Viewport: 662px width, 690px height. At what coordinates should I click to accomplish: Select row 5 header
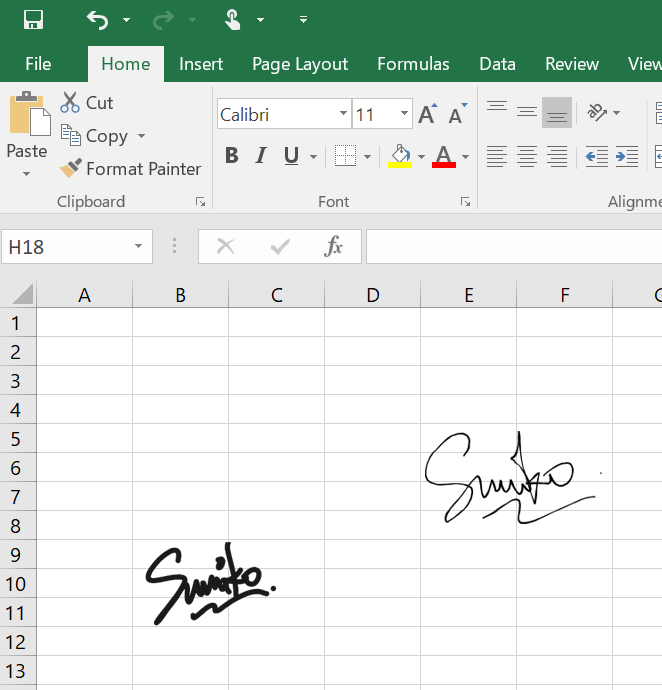coord(18,439)
